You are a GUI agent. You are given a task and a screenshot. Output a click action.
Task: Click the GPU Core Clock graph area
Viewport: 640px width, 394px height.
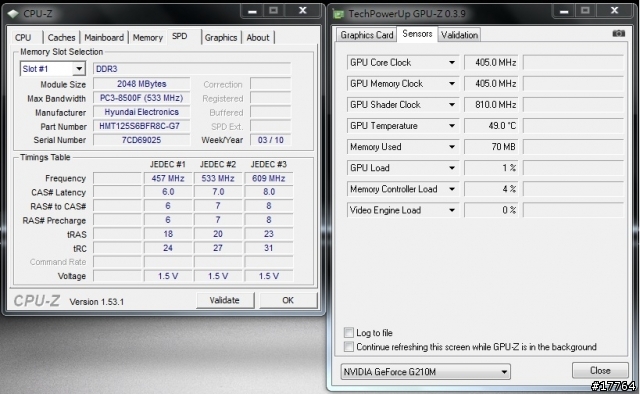point(573,62)
